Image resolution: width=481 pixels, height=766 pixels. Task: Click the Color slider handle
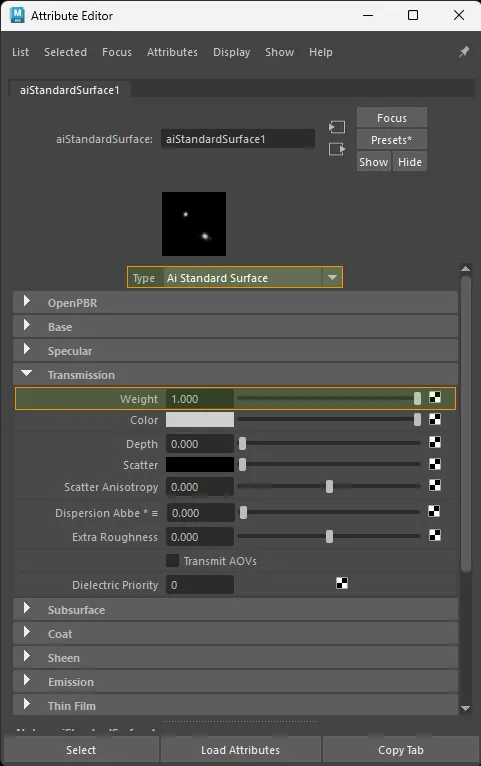417,419
